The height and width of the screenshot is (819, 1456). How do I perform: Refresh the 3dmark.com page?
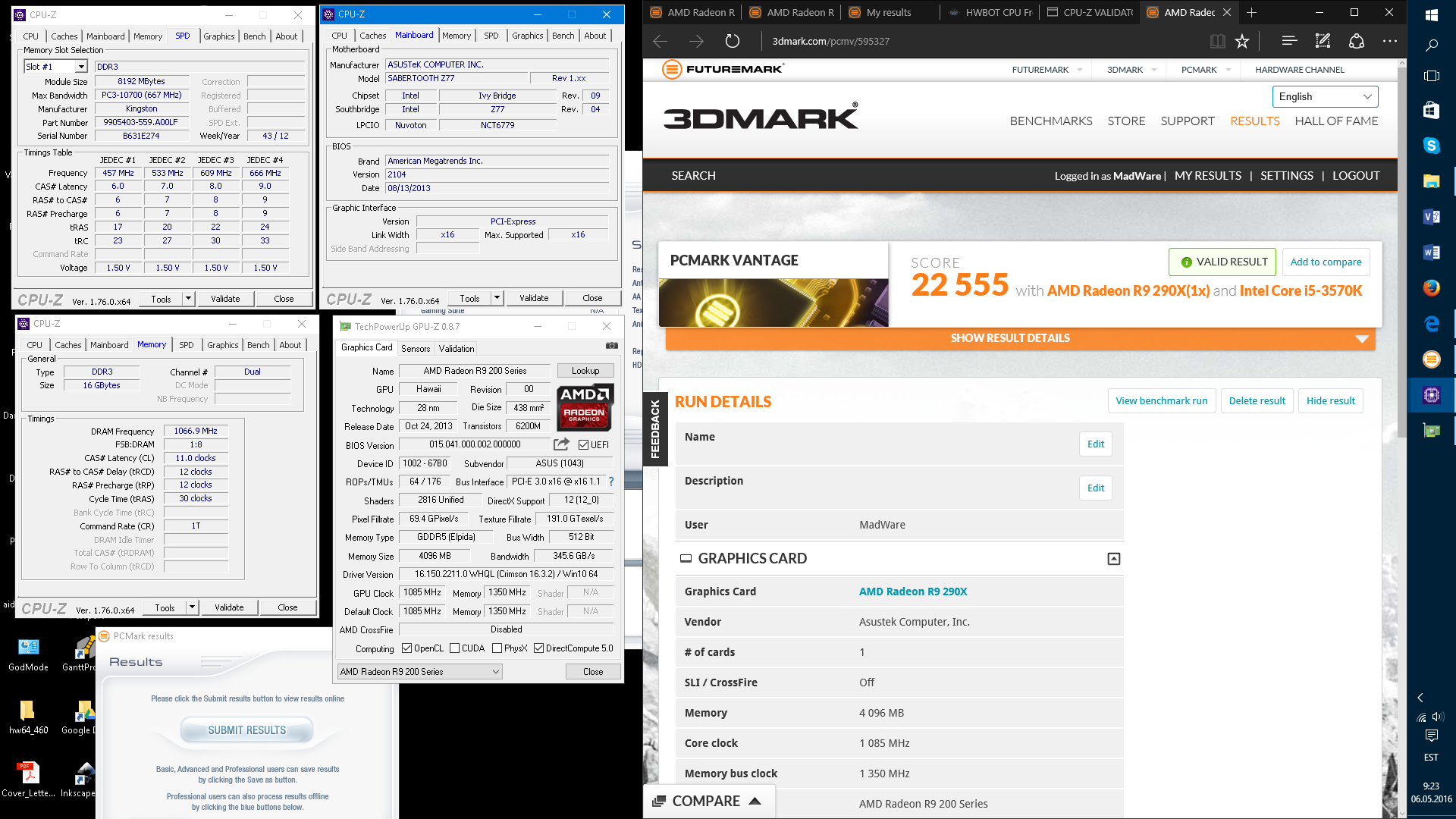(732, 41)
